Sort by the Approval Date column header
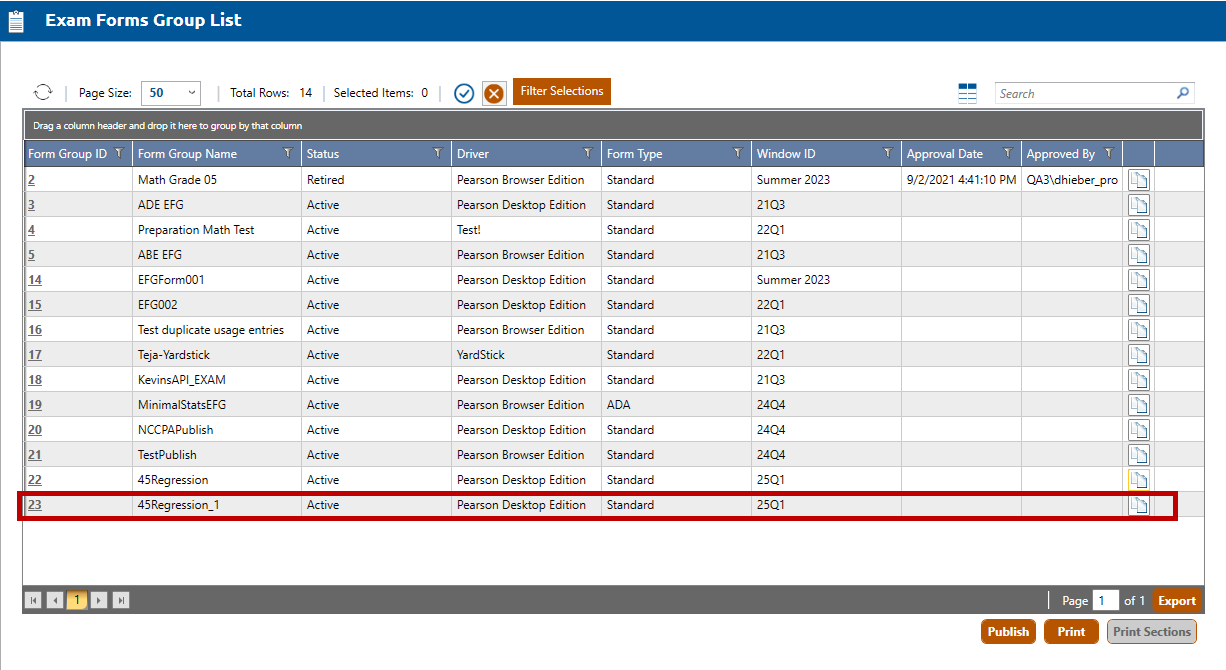The width and height of the screenshot is (1226, 670). pos(944,154)
